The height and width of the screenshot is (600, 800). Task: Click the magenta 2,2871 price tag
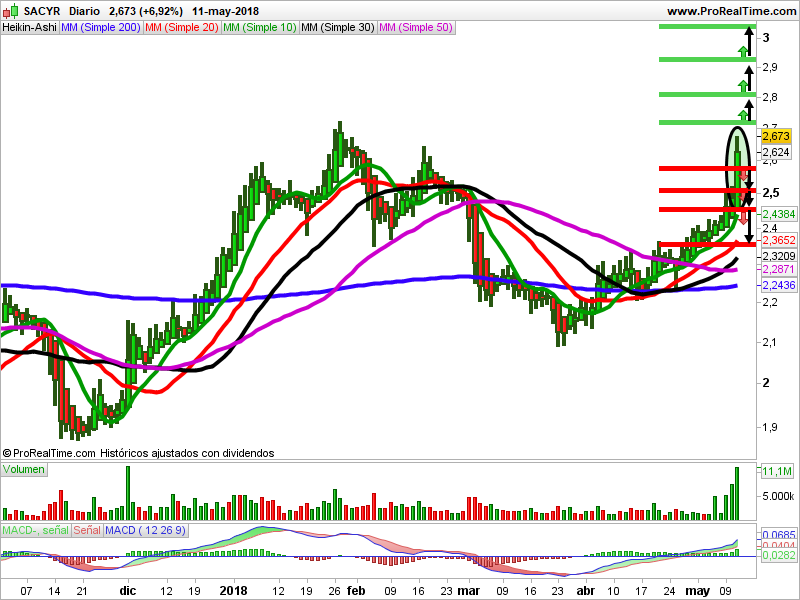point(778,270)
